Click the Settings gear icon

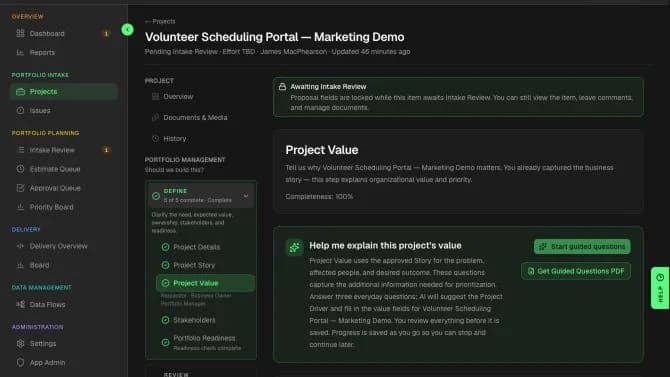click(20, 343)
